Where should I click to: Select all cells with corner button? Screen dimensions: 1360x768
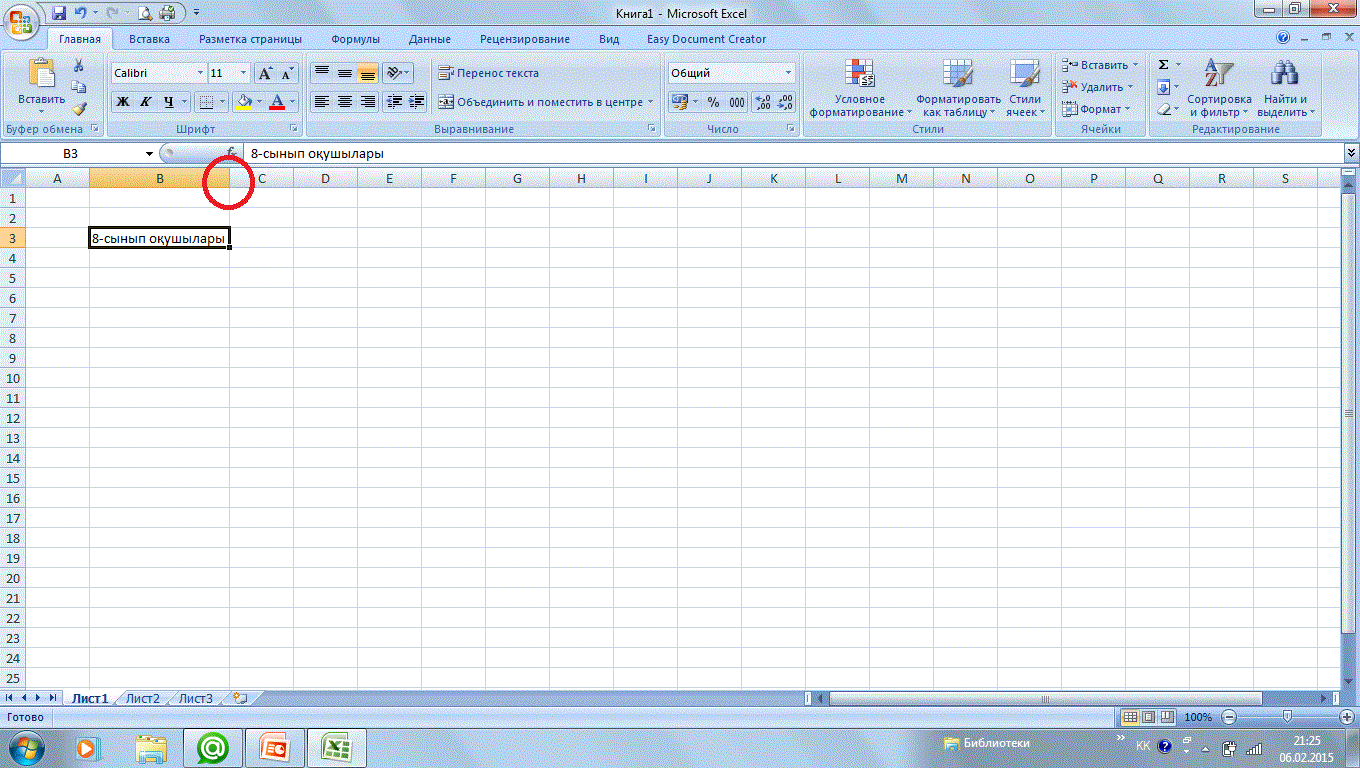coord(13,178)
